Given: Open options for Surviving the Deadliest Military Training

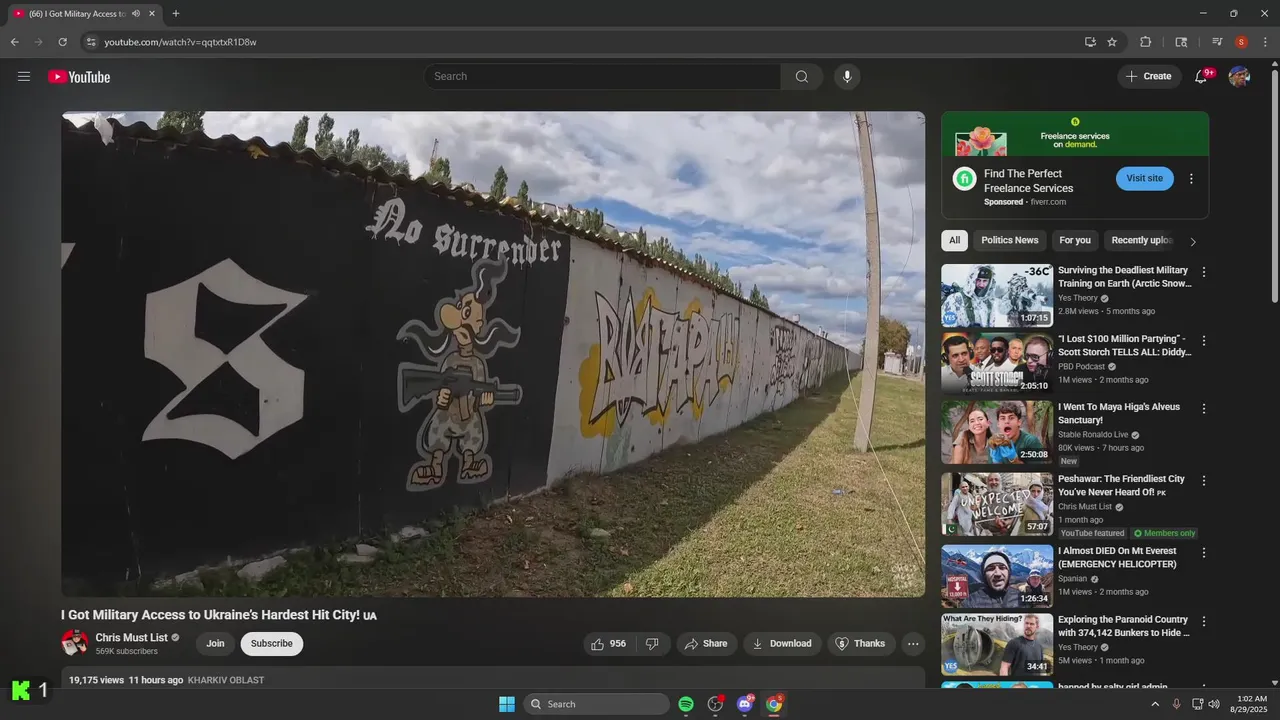Looking at the screenshot, I should (x=1204, y=272).
